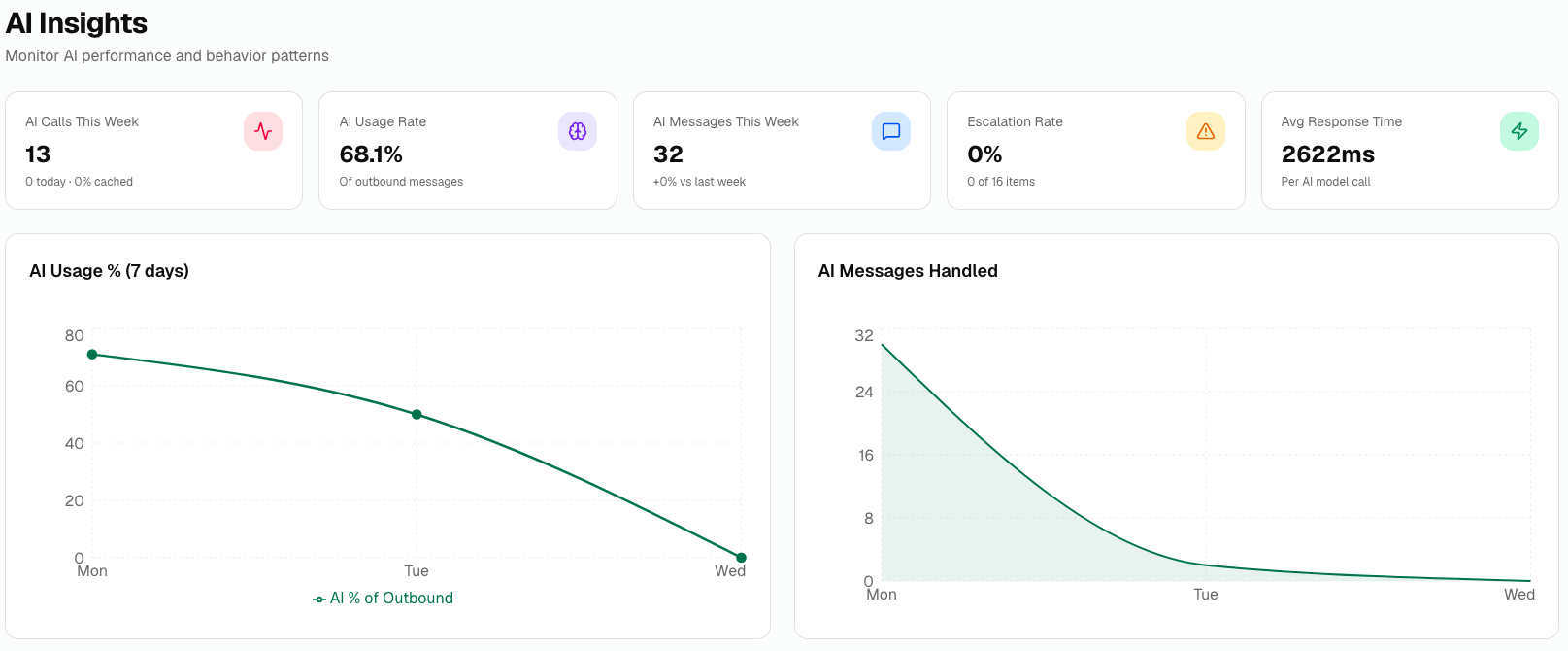Click the '16' y-axis label on Messages Handled chart
Screen dimensions: 1568x651
(866, 456)
